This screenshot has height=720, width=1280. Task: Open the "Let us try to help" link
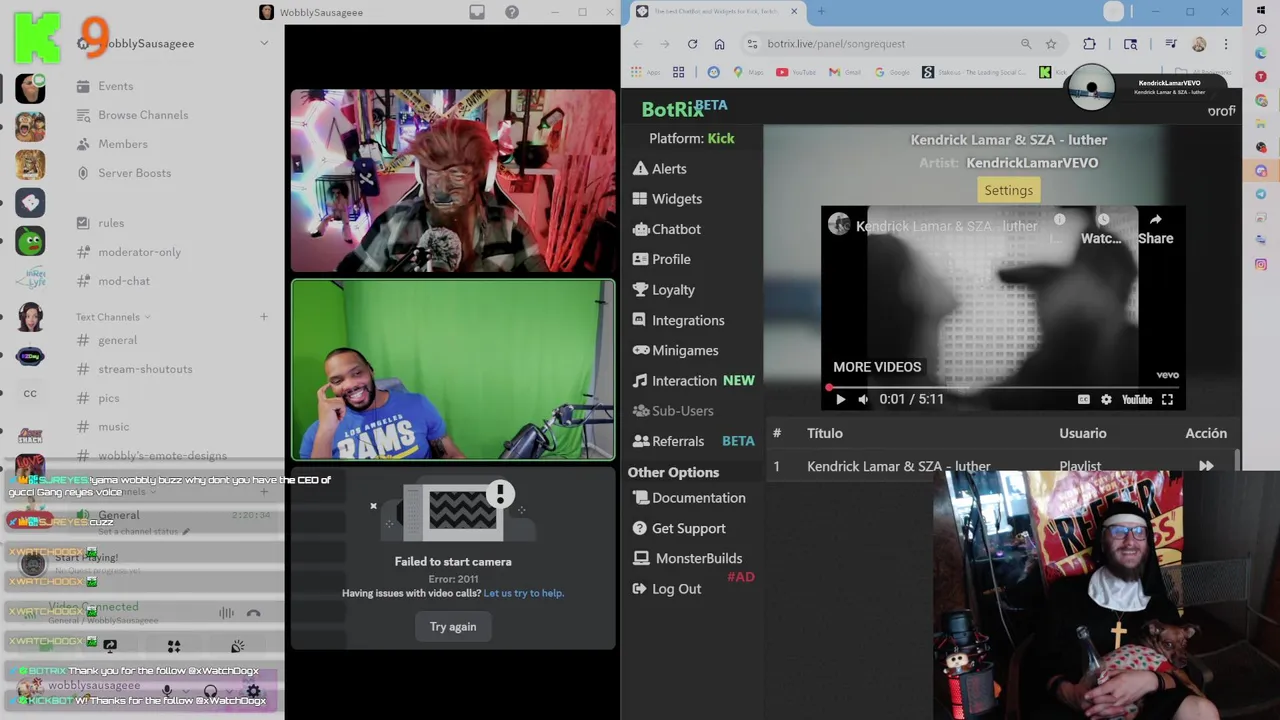[523, 593]
